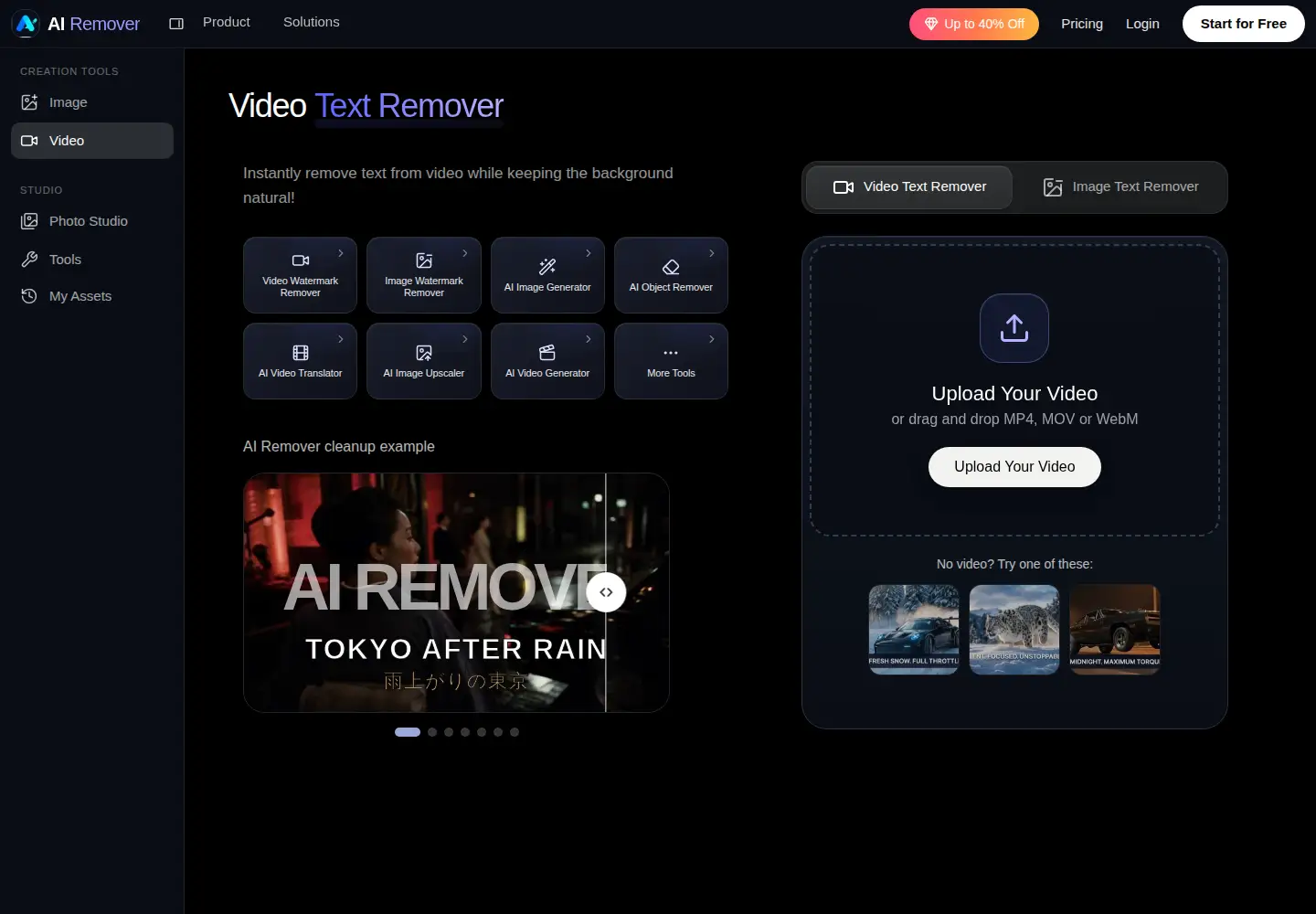Screen dimensions: 1316x914
Task: Click the Start for Free button
Action: click(1244, 24)
